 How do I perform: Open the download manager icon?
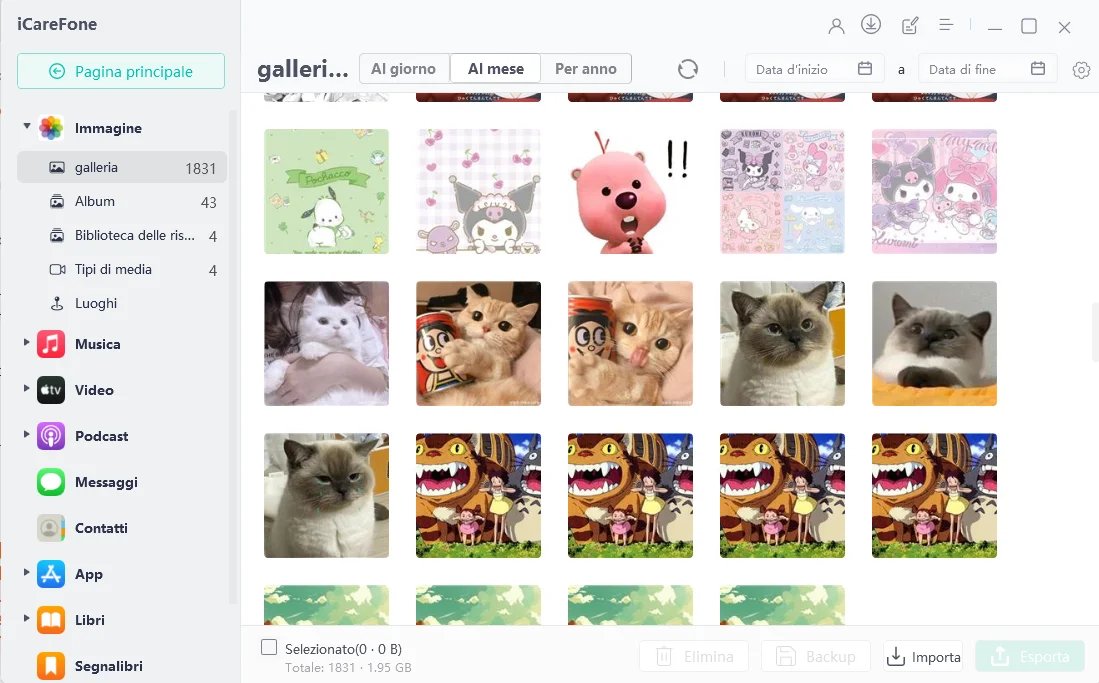click(x=871, y=25)
